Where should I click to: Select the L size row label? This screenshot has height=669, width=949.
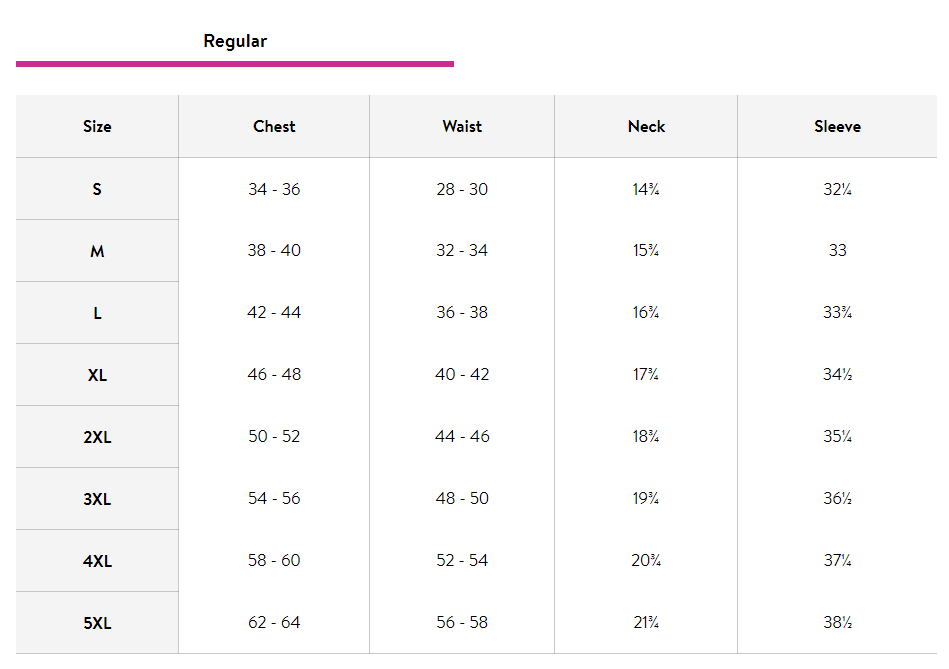coord(97,313)
